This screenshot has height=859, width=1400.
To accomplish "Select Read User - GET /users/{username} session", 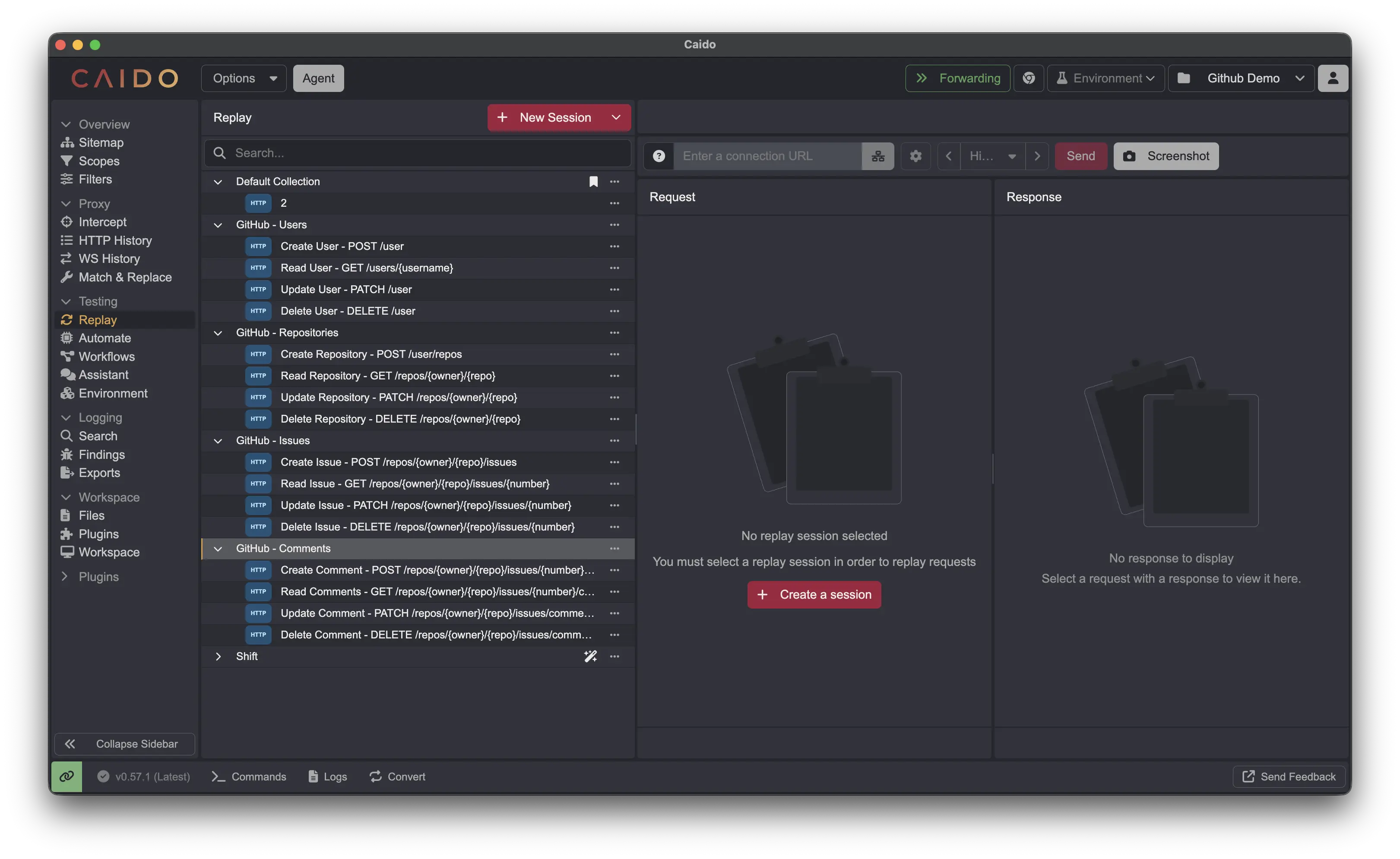I will pos(418,268).
